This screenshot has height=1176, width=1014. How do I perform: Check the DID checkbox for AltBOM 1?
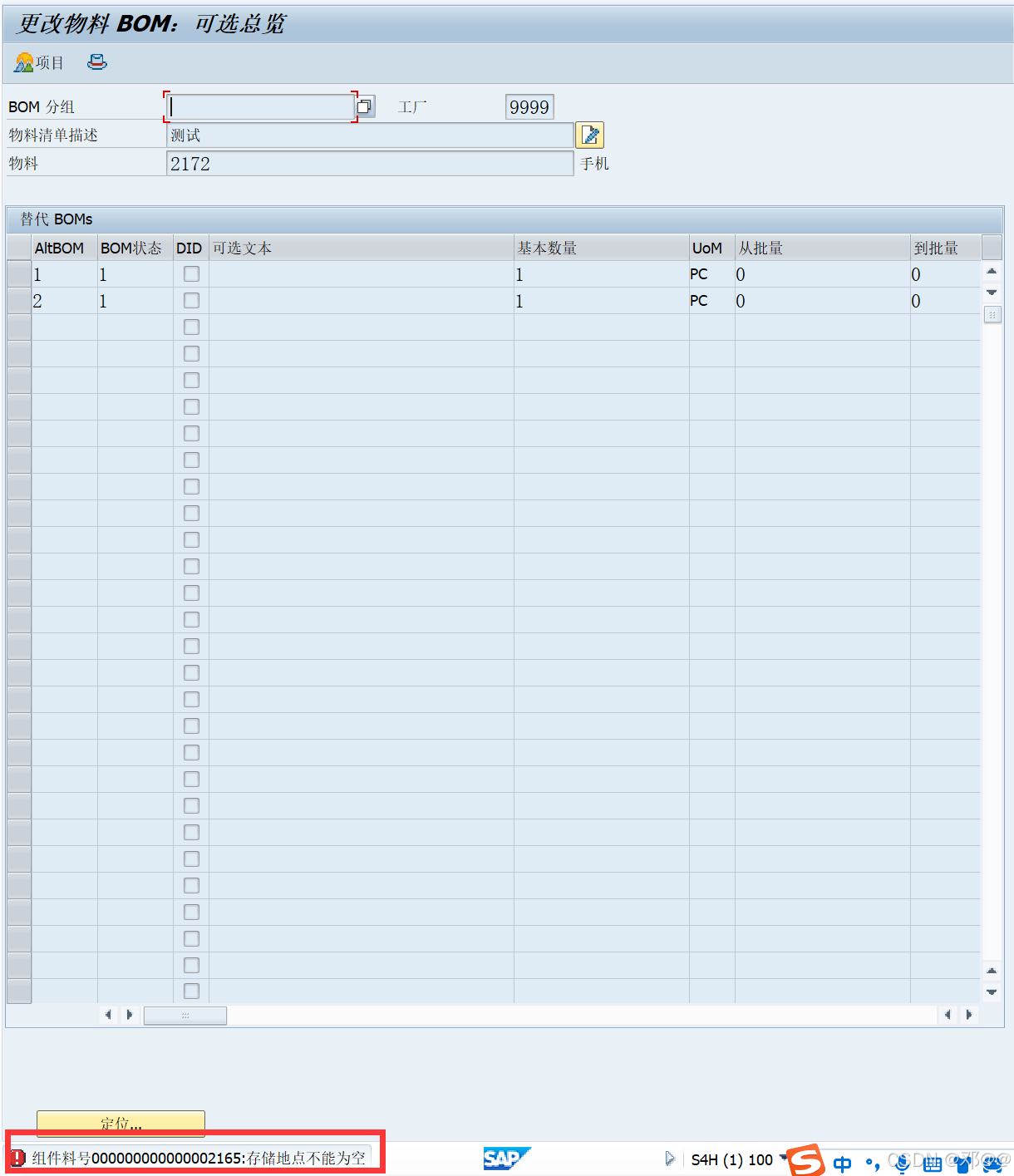coord(190,273)
